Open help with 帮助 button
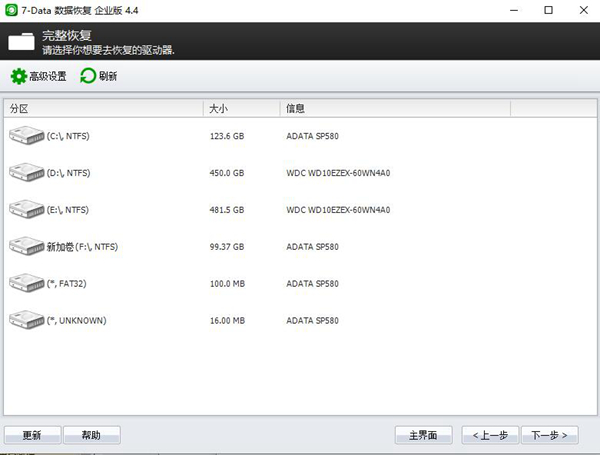Viewport: 600px width, 455px height. (x=92, y=435)
